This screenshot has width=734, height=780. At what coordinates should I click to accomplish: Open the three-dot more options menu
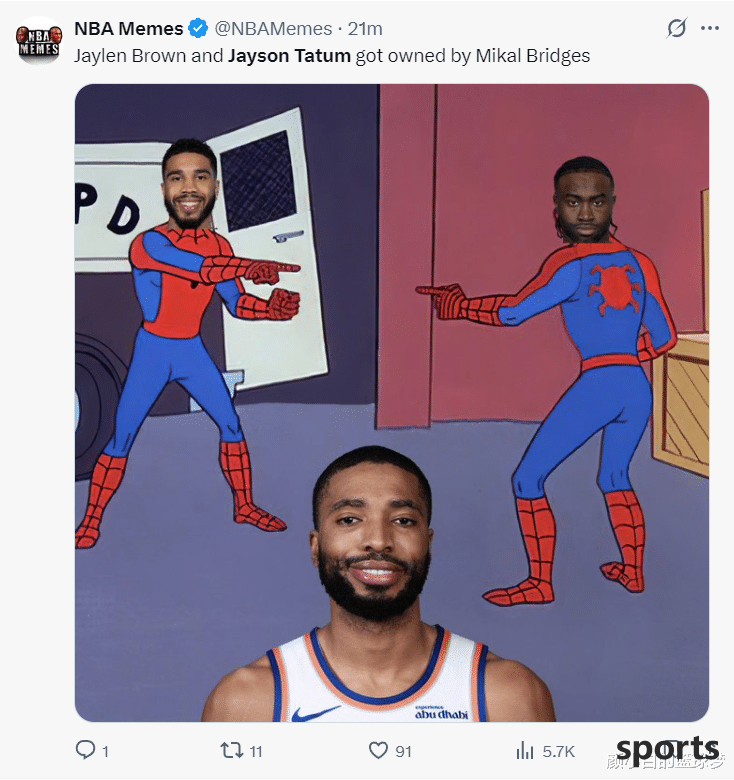coord(710,28)
